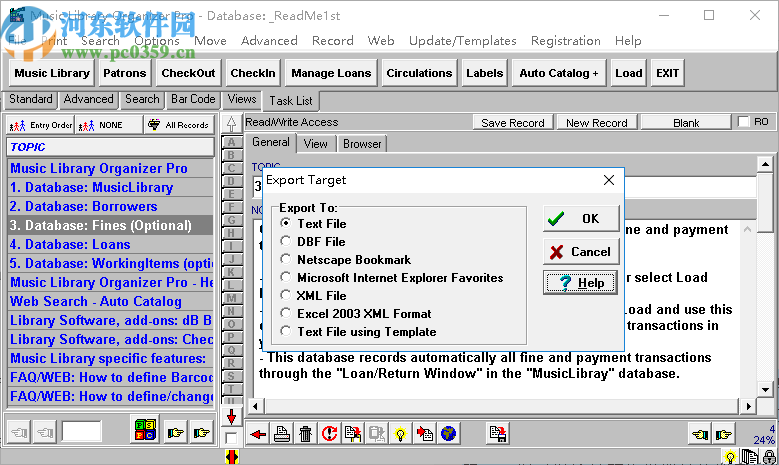This screenshot has height=465, width=779.
Task: Switch to the Bar Code tab
Action: click(x=193, y=99)
